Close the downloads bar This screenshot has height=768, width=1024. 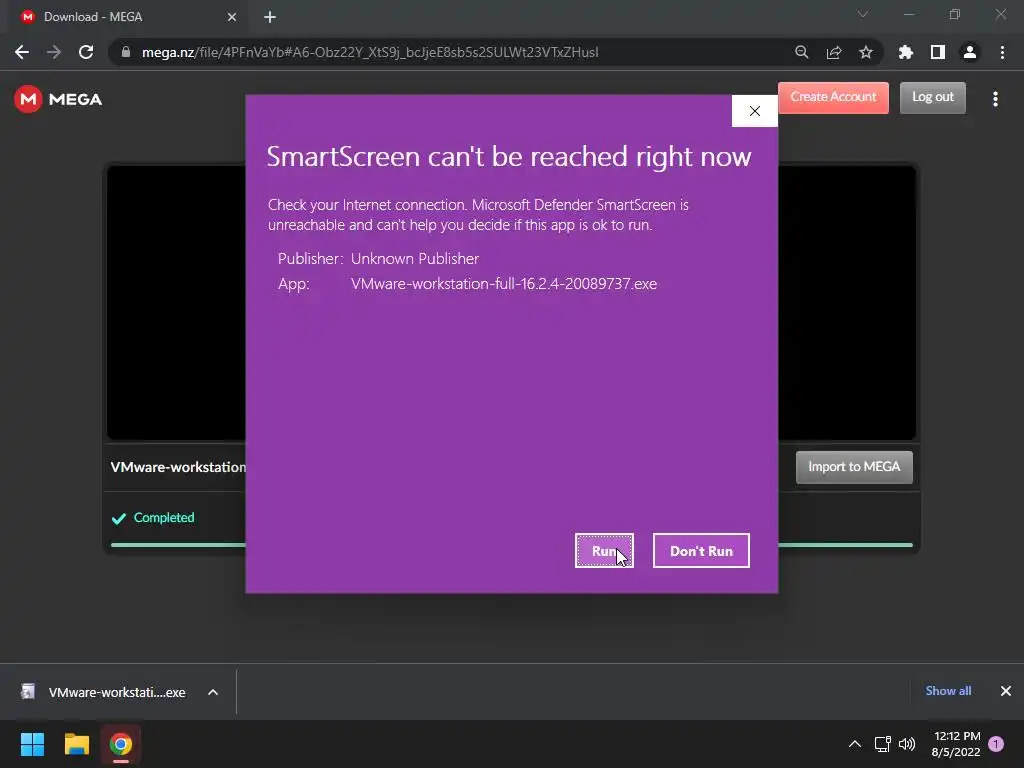click(x=1006, y=691)
